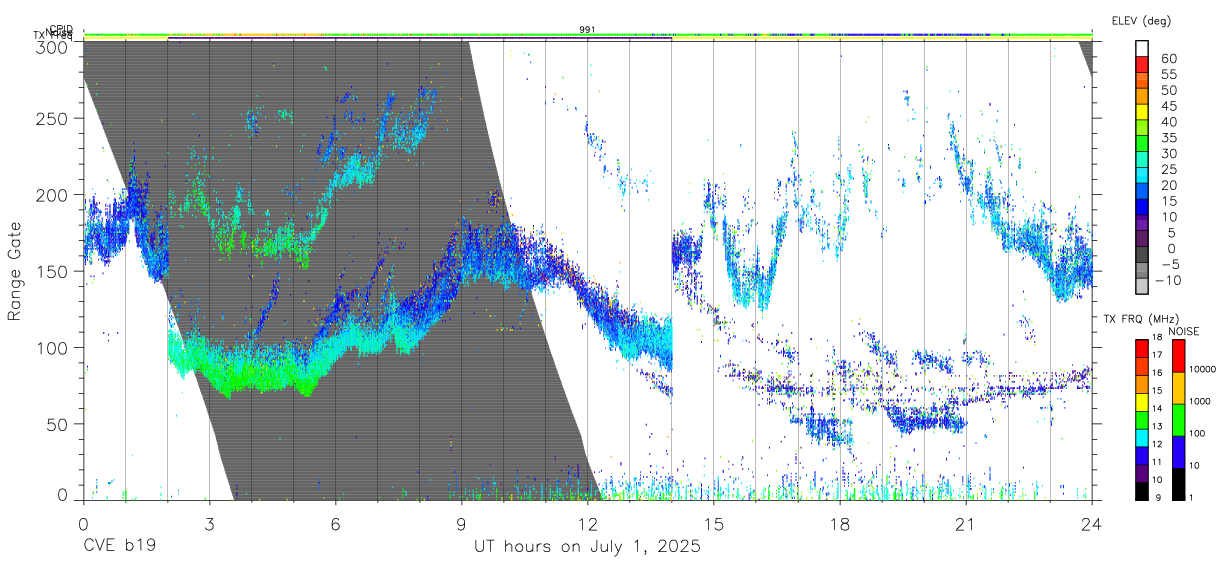
Task: Click the x-axis tick label '15'
Action: click(713, 523)
